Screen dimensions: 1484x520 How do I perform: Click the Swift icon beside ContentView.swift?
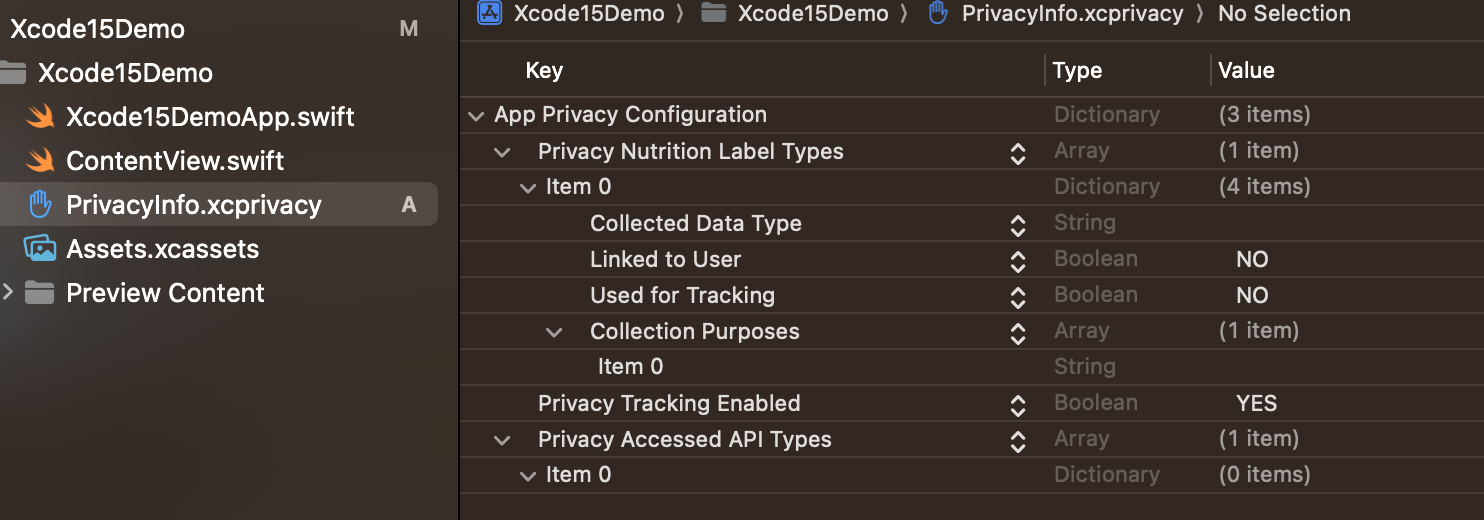[39, 161]
